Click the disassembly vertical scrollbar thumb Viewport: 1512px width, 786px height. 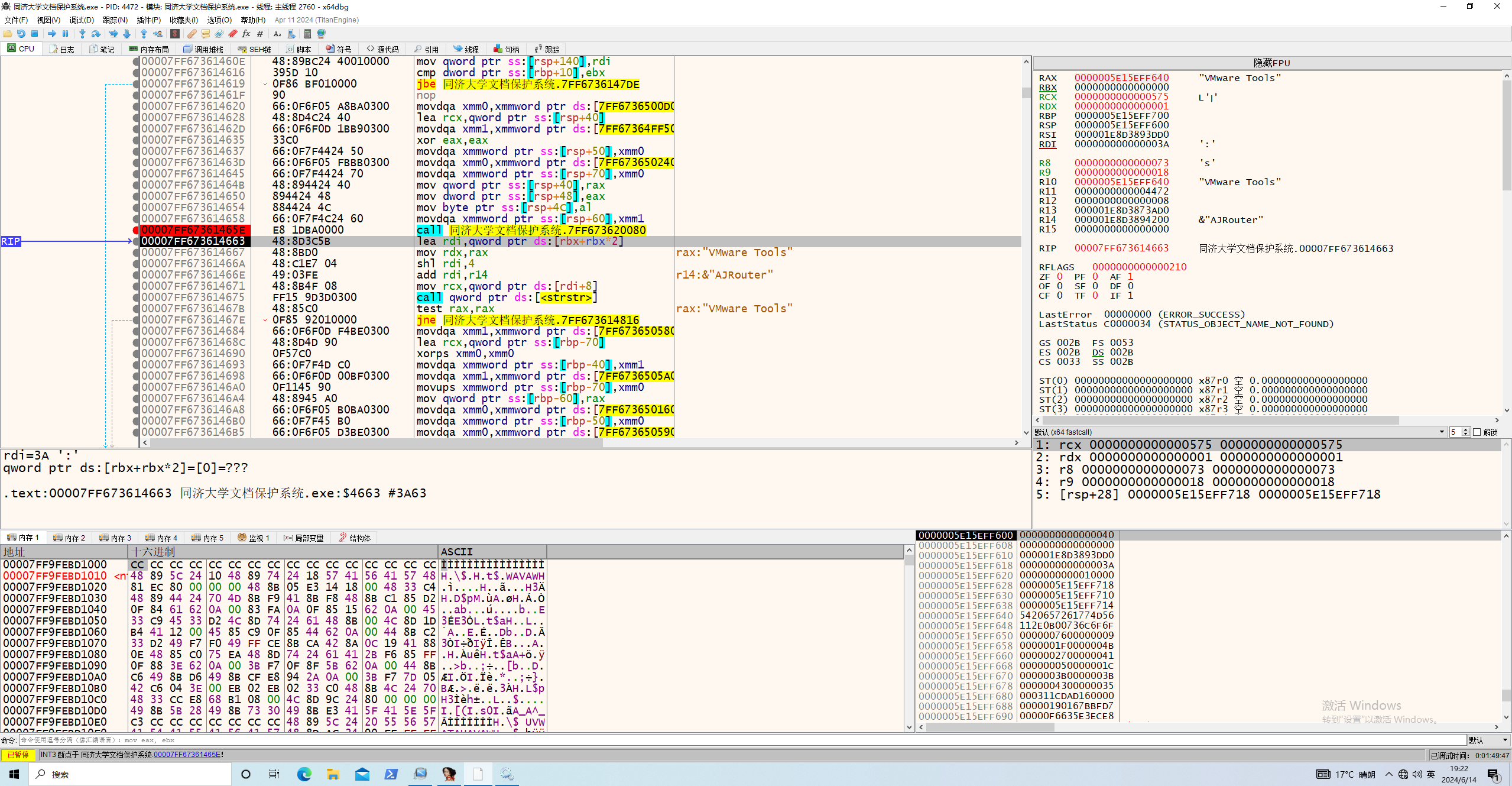click(x=1026, y=93)
